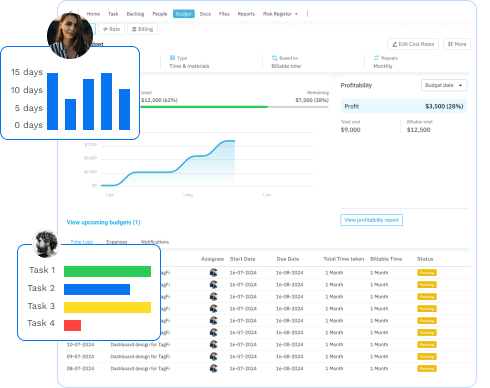Viewport: 490px width, 388px height.
Task: Click the Edit Cost Rates button
Action: click(413, 44)
